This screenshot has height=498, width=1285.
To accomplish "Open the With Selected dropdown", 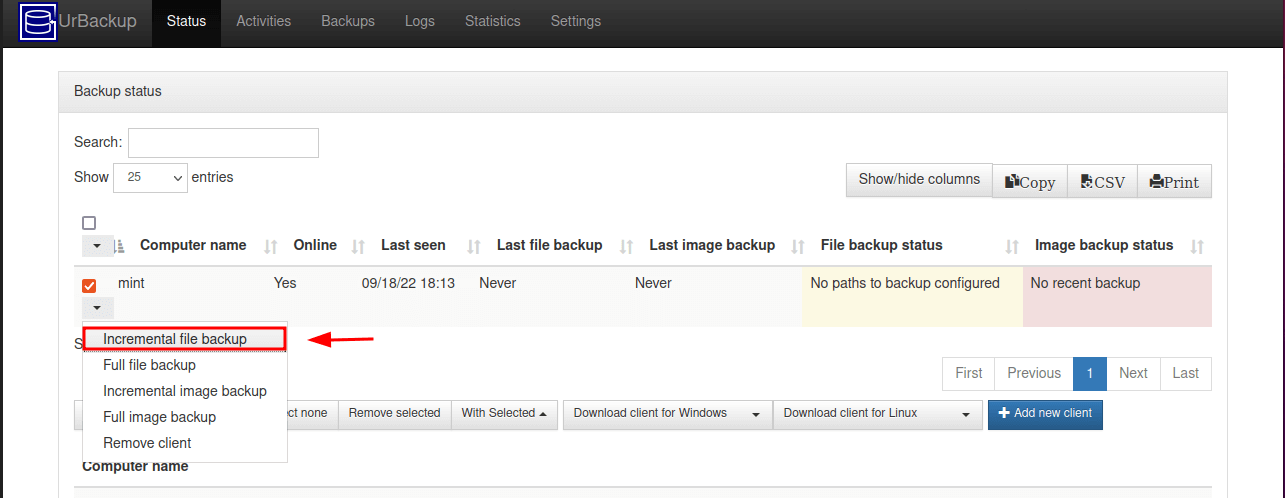I will (x=504, y=413).
